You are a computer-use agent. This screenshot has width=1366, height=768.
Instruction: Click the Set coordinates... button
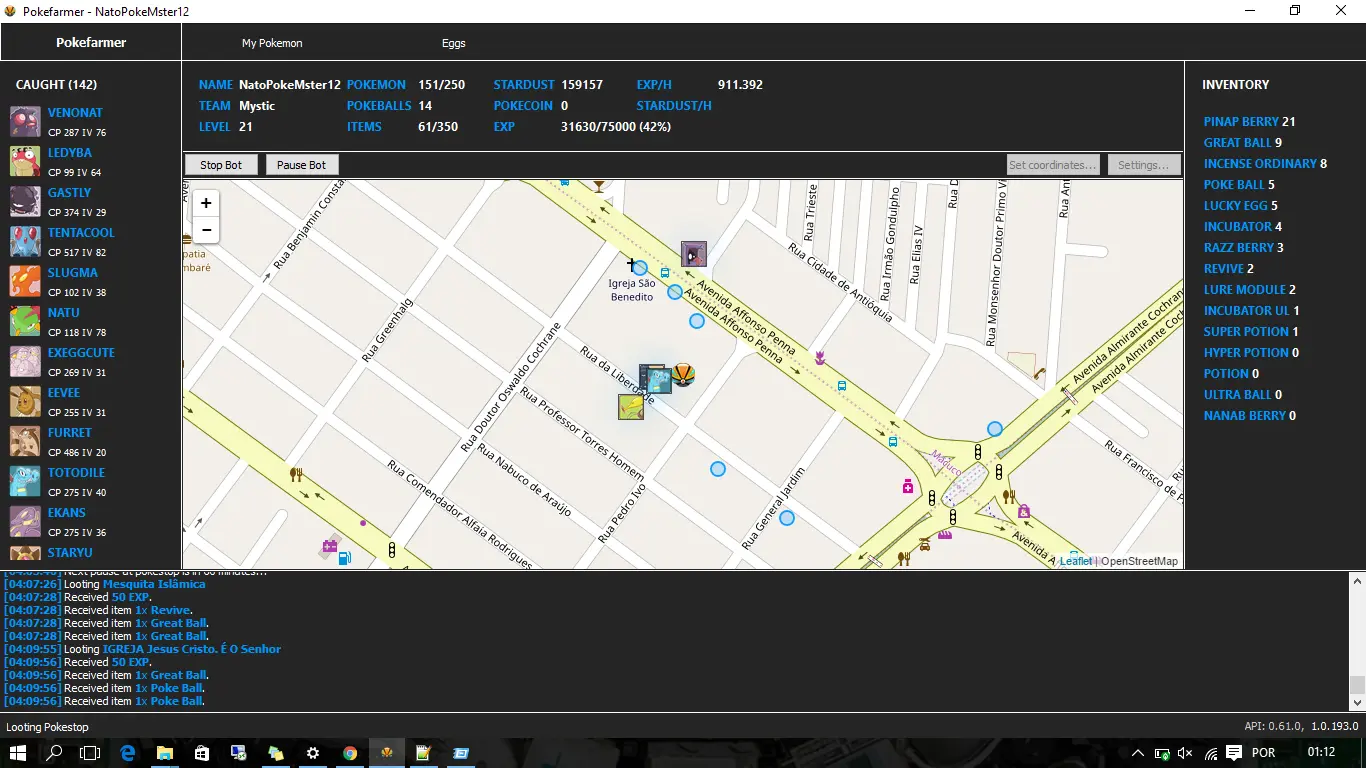point(1053,165)
